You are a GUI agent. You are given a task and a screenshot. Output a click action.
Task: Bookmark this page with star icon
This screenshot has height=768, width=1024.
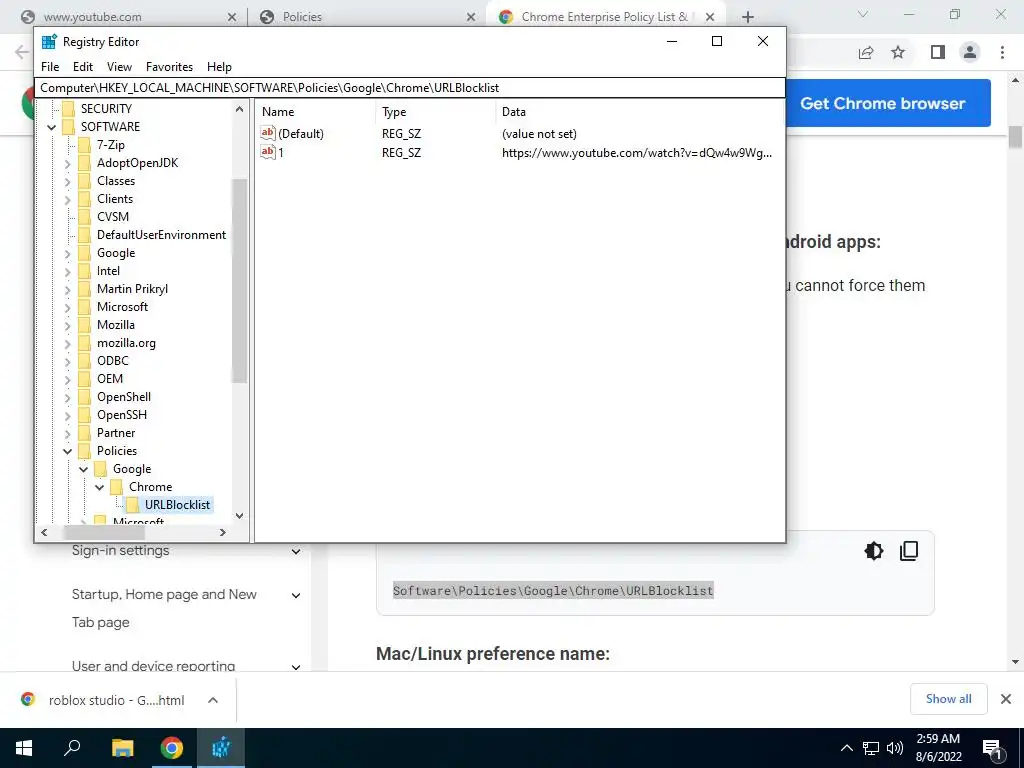(898, 52)
